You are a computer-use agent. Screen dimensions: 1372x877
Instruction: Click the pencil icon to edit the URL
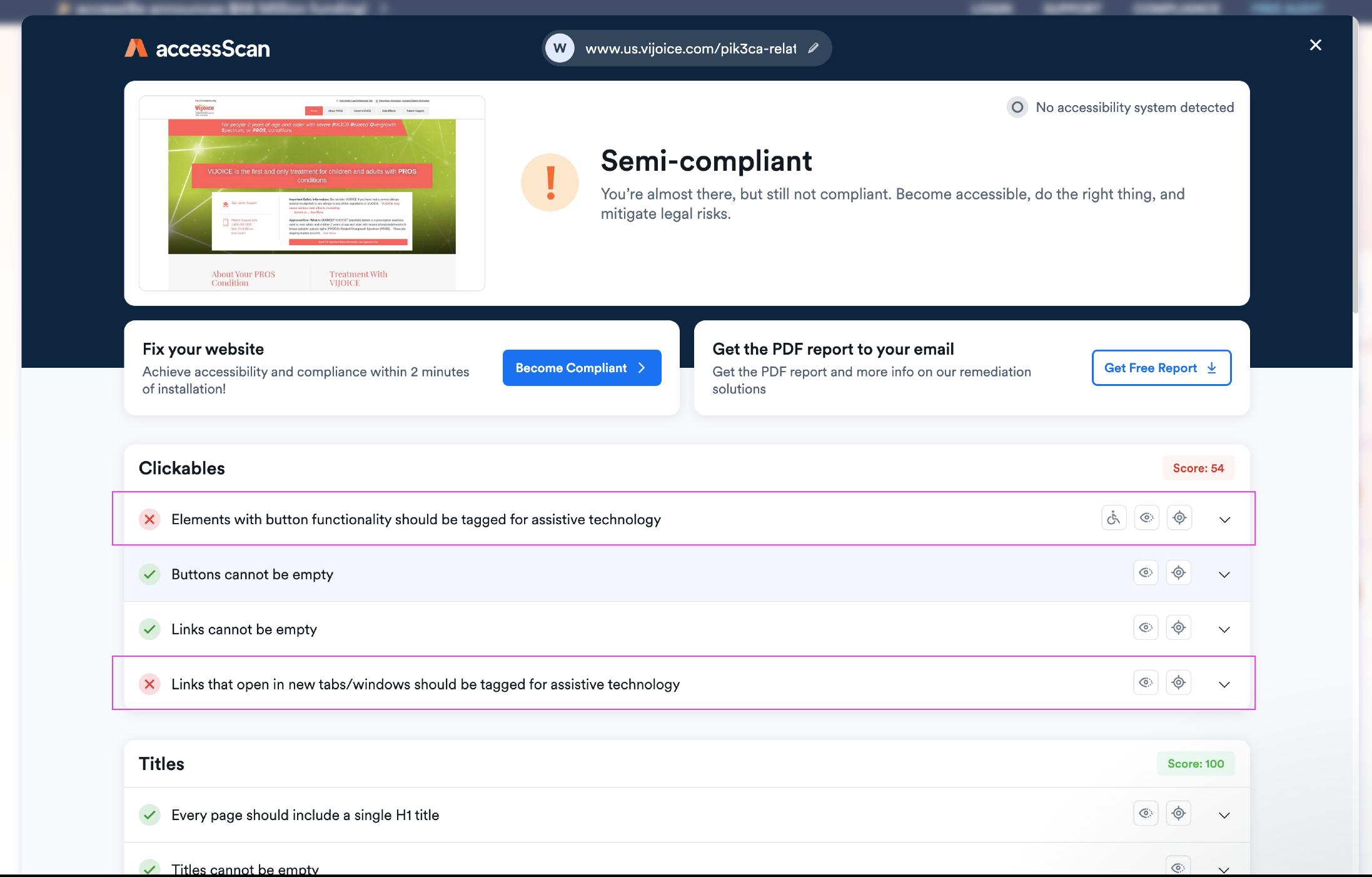pyautogui.click(x=813, y=48)
